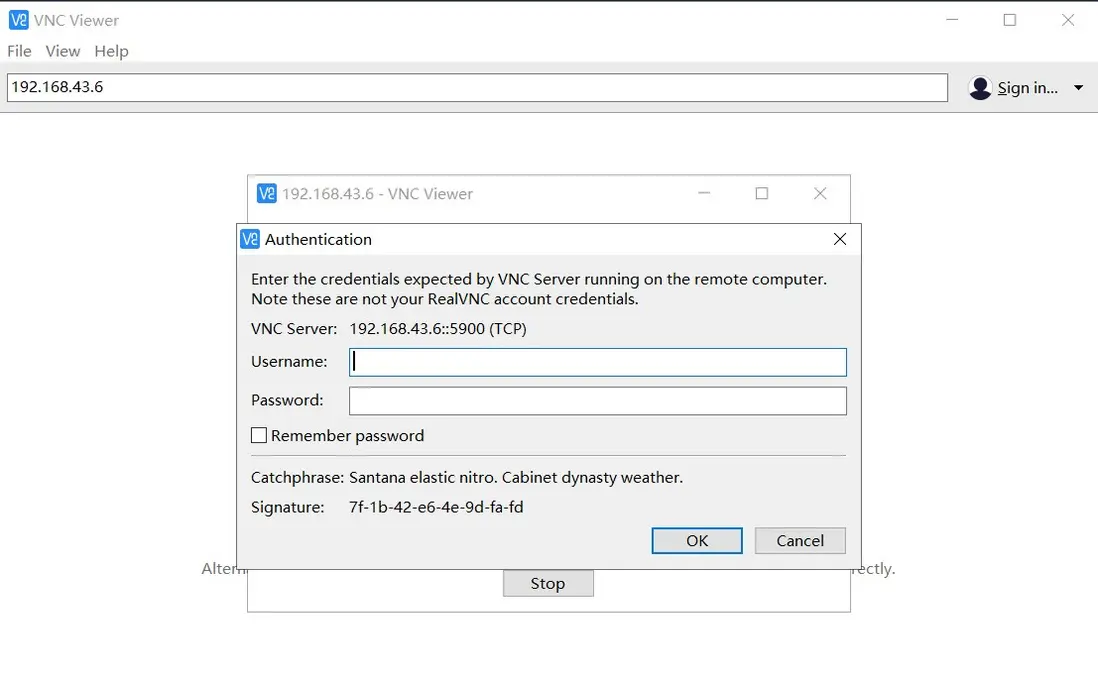Click the VNC icon on the connection window title bar
Screen dimensions: 1098x682
266,193
